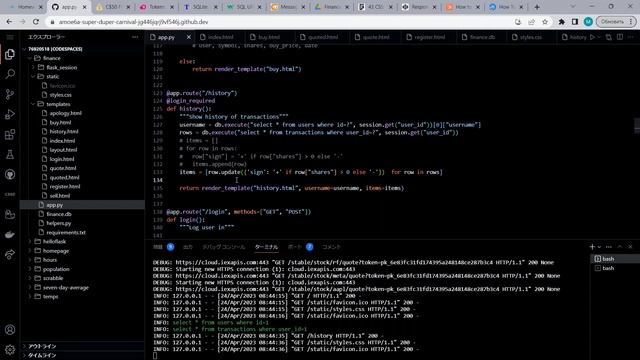Bookmark this page with star icon
This screenshot has height=360, width=640.
tap(545, 22)
